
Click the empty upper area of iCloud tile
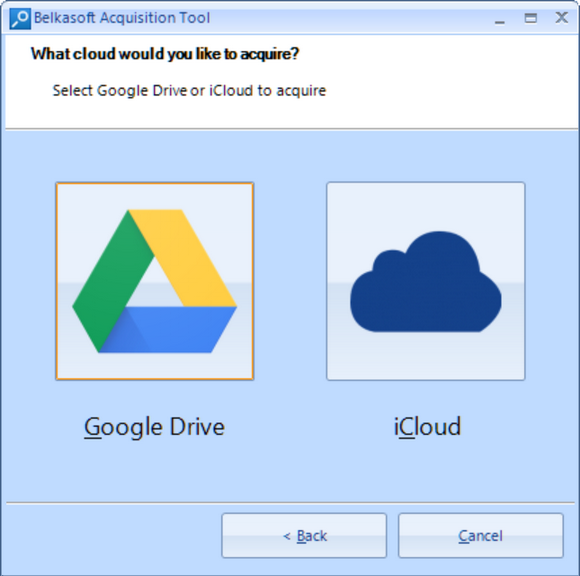coord(426,205)
